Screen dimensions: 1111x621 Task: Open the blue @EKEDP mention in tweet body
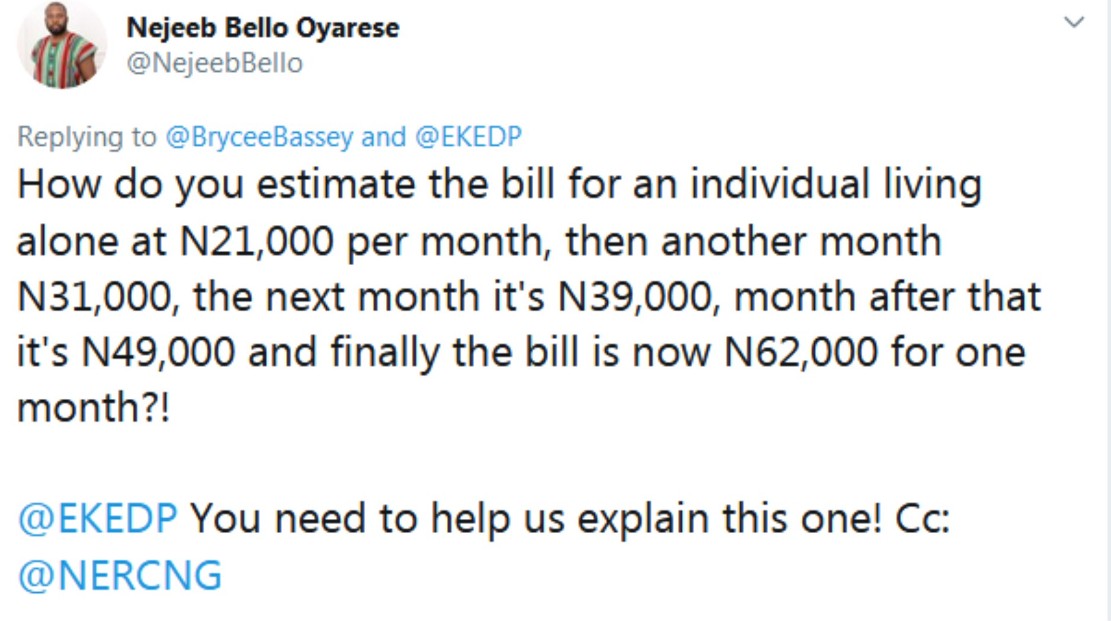pos(97,518)
